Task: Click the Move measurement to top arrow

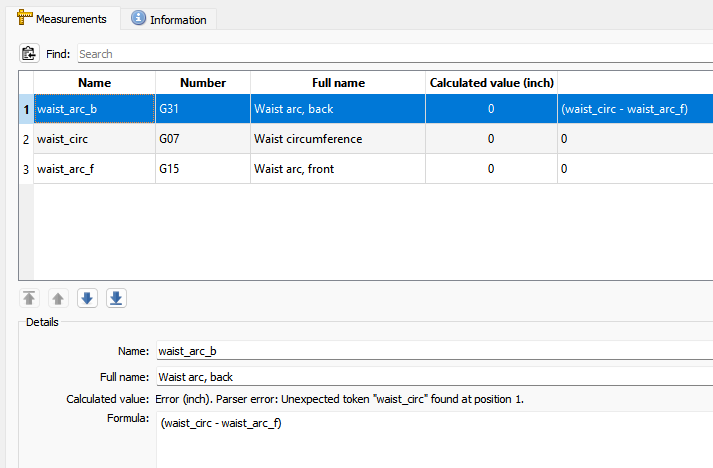Action: coord(29,298)
